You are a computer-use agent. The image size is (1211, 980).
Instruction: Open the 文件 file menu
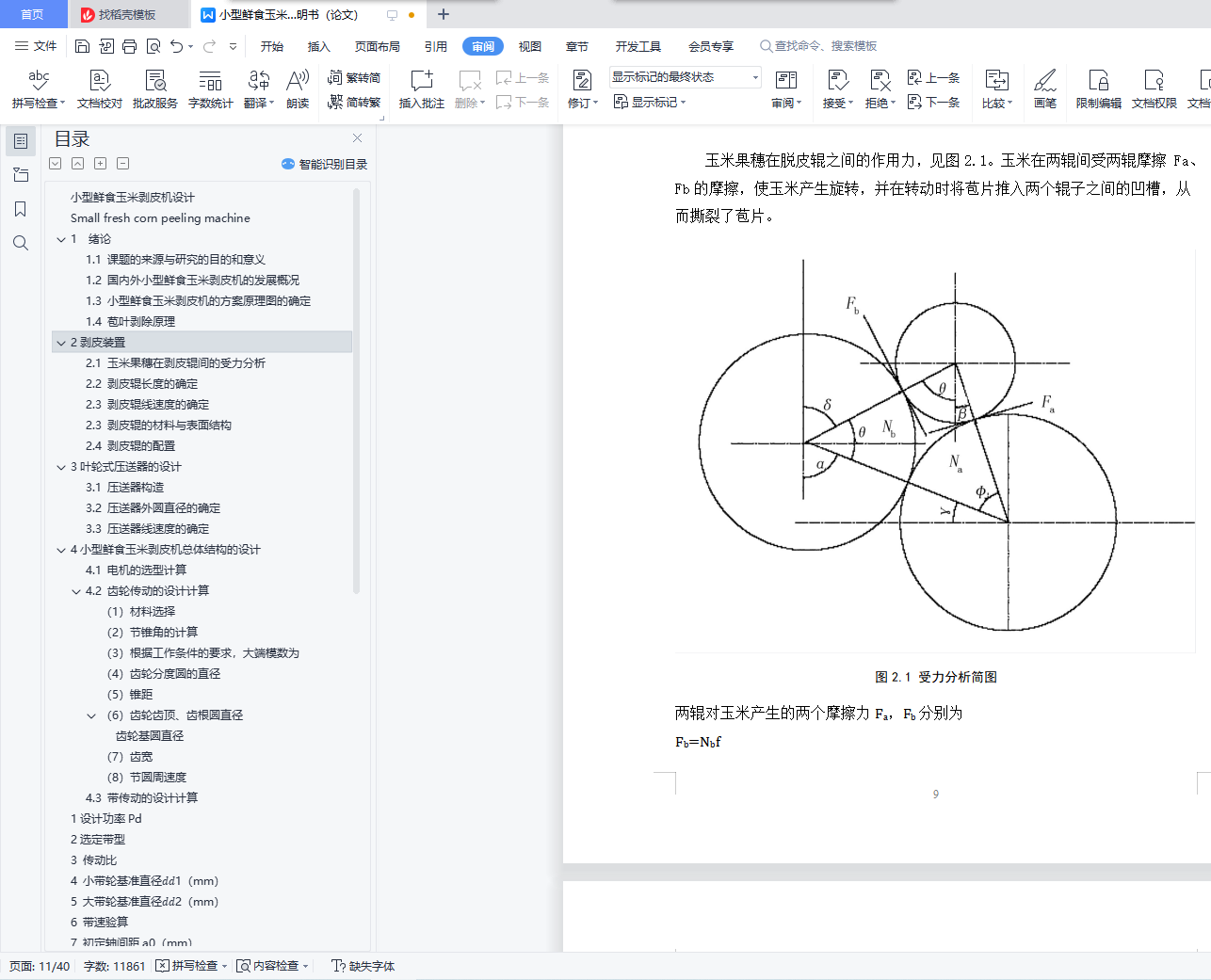coord(36,46)
